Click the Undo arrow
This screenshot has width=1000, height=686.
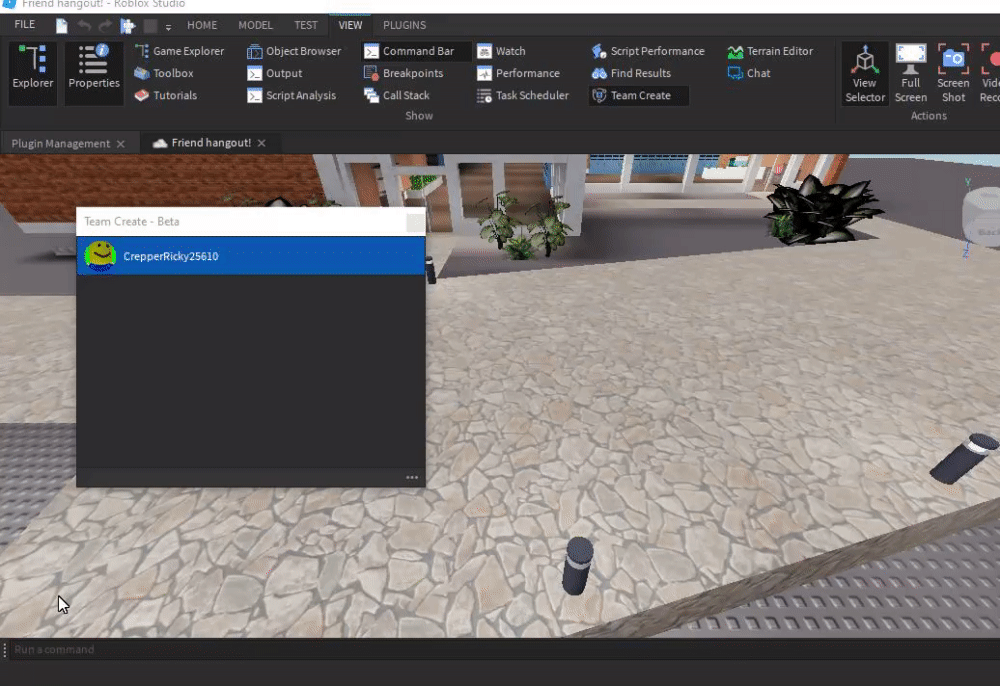pyautogui.click(x=84, y=26)
